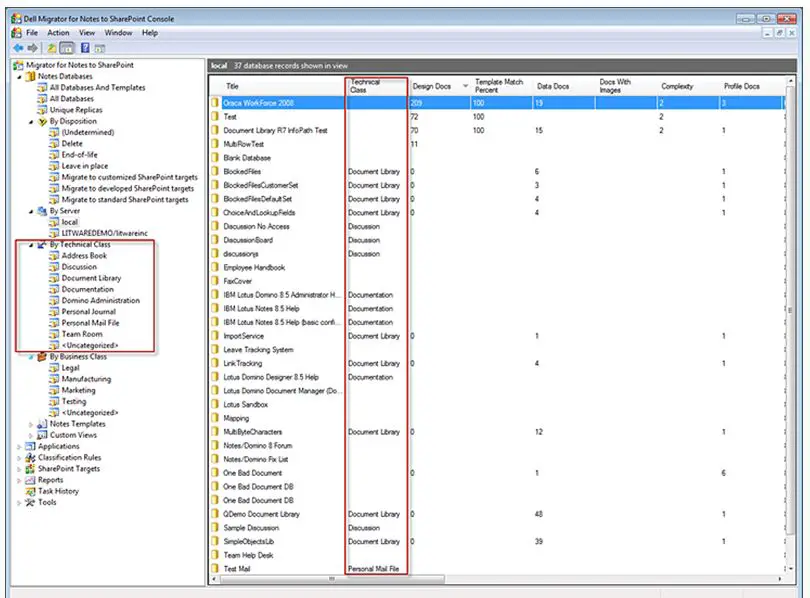Select Manufacturing under By Business Class

pyautogui.click(x=86, y=379)
